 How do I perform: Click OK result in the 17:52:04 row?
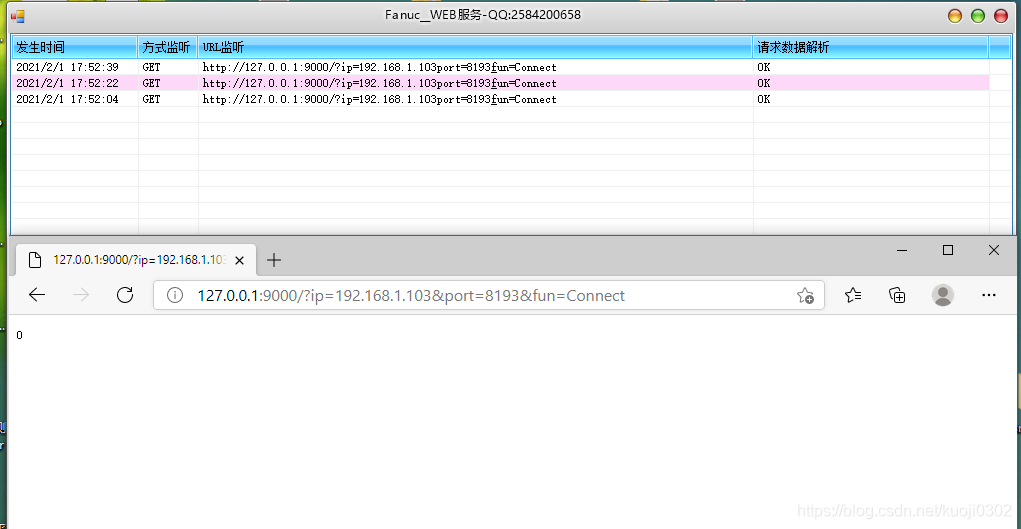click(763, 99)
